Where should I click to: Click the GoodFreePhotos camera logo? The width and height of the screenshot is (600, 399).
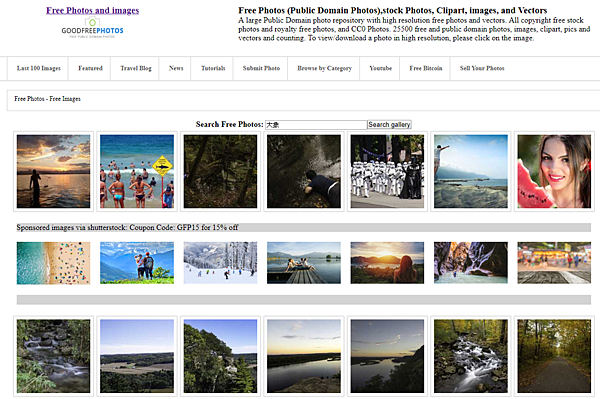pyautogui.click(x=92, y=28)
